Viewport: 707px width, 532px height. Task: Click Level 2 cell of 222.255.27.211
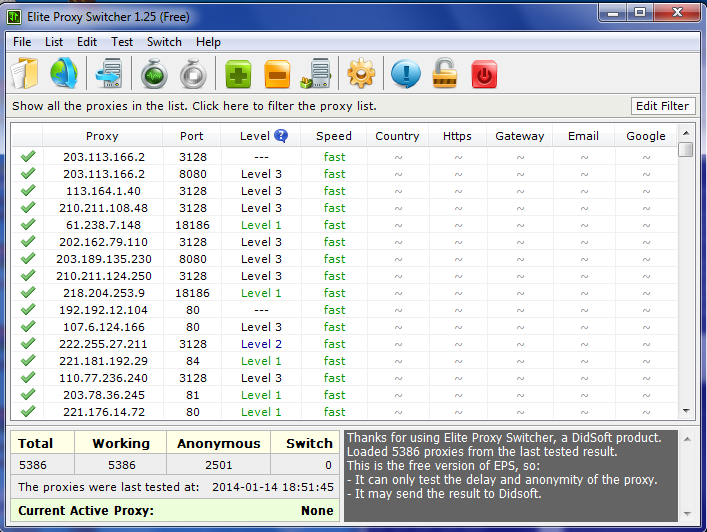coord(261,344)
